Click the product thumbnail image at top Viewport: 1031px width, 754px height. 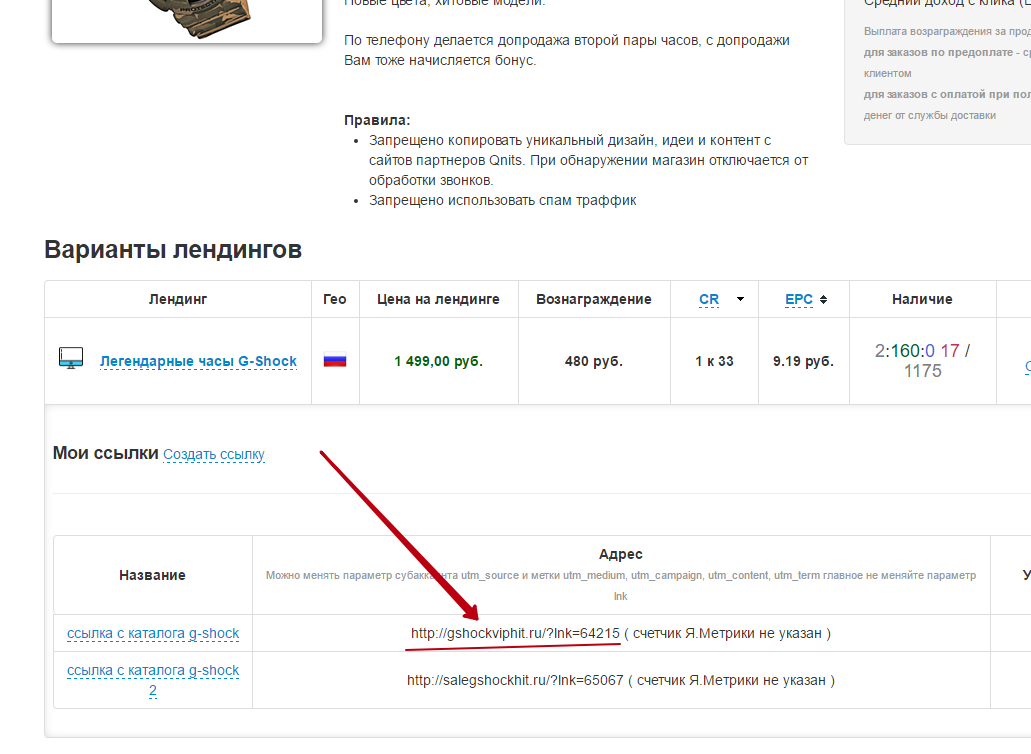(186, 20)
